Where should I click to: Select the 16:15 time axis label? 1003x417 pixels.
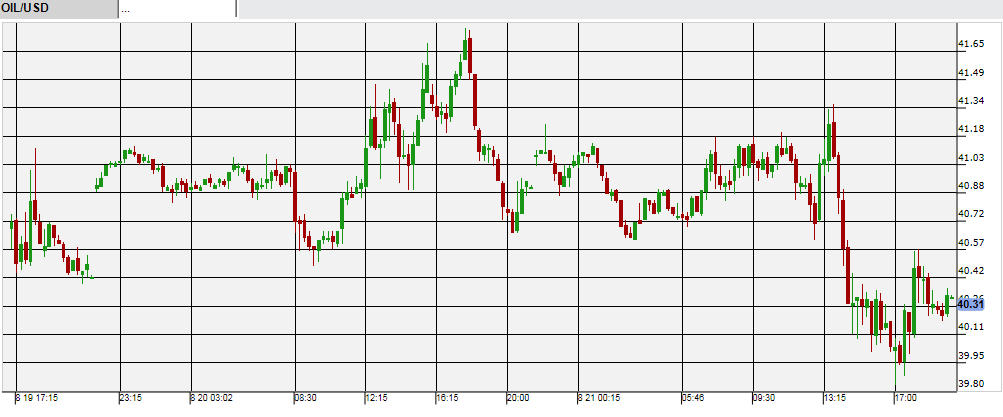coord(447,398)
